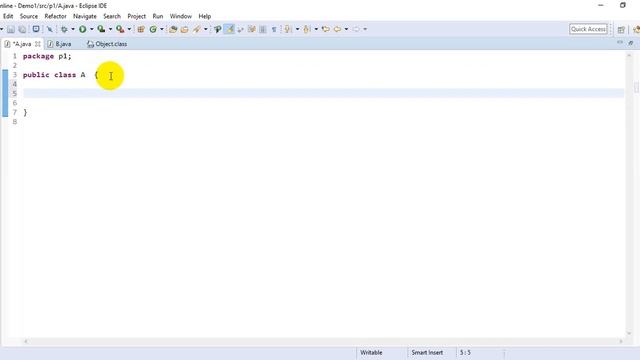Viewport: 640px width, 360px height.
Task: Expand the Debug launch dropdown arrow
Action: pos(73,29)
